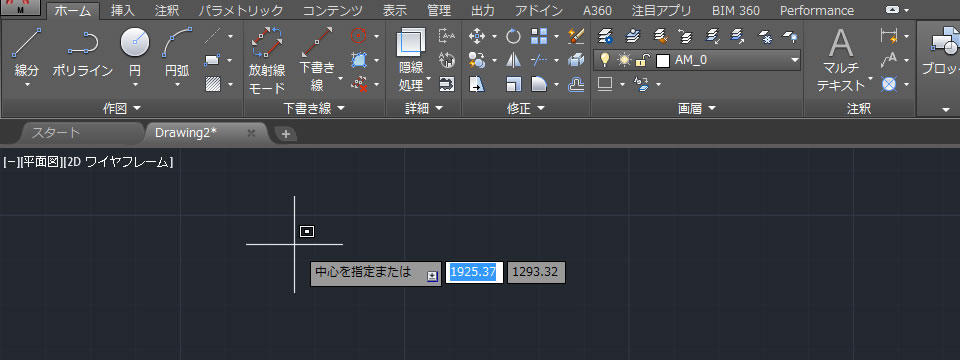Click the AM_0 layer white color swatch

(662, 60)
